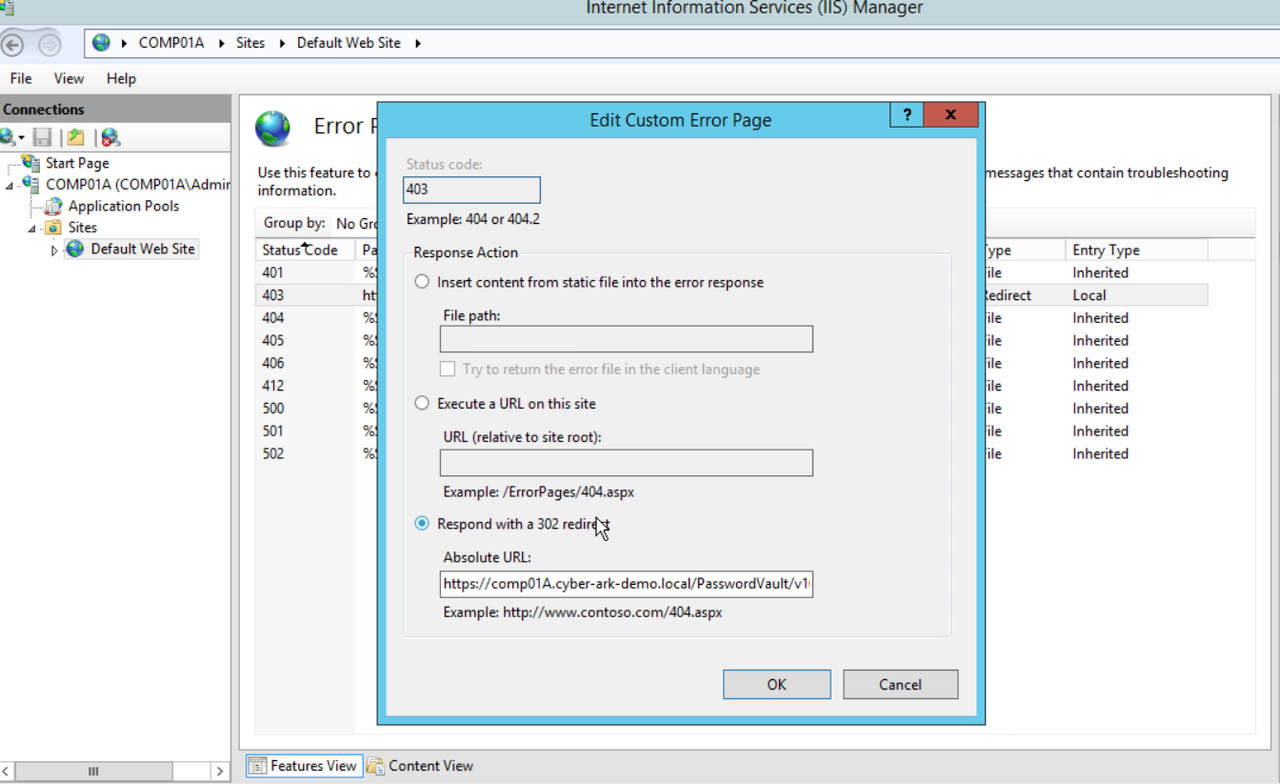The image size is (1280, 784).
Task: Open the new connection dropdown arrow
Action: click(x=22, y=137)
